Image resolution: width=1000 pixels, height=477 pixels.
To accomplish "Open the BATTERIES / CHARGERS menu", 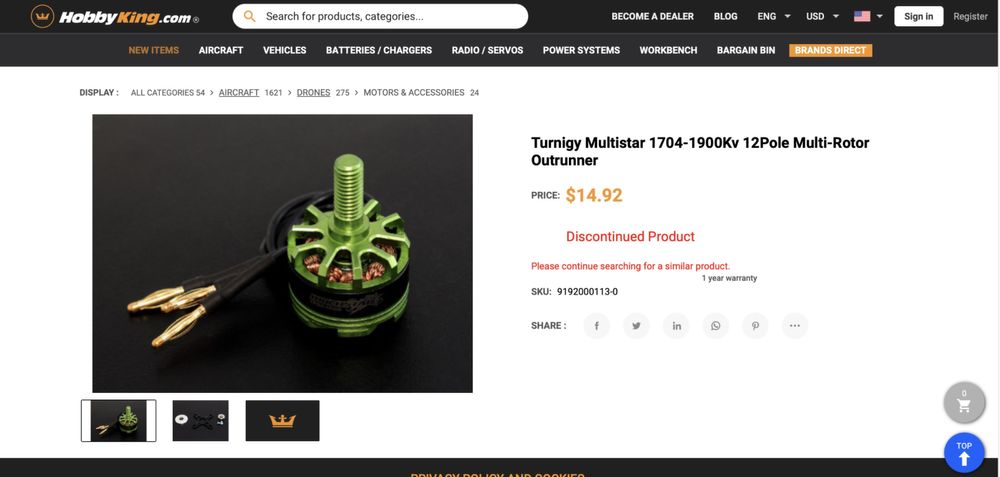I will click(x=379, y=50).
